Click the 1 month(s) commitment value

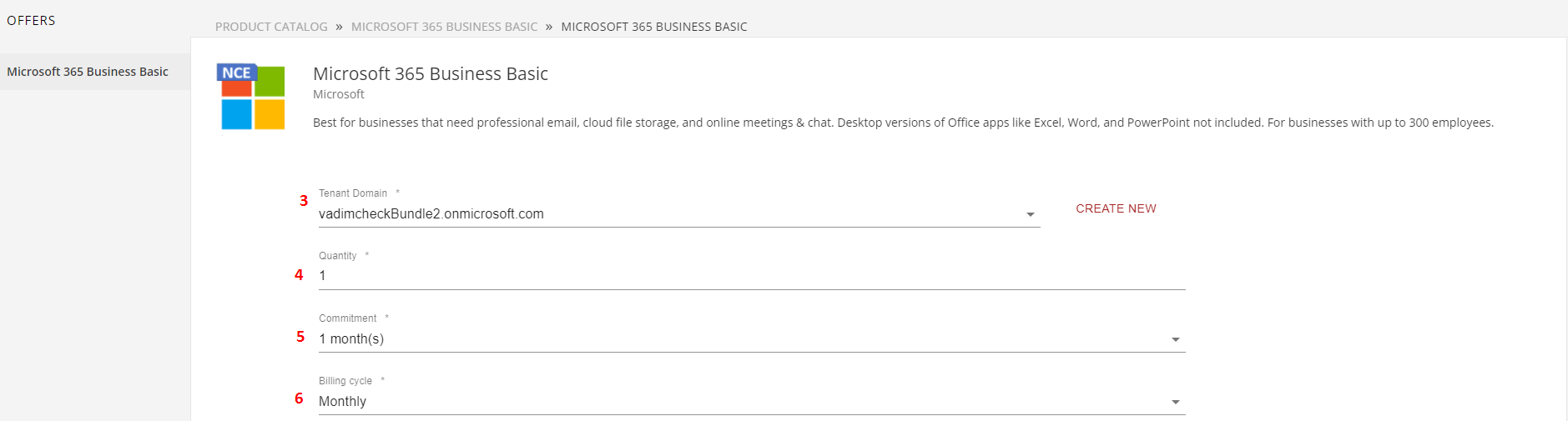point(351,339)
